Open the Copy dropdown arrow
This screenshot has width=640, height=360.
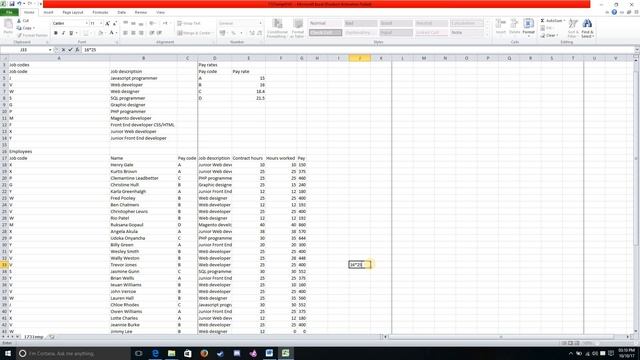pos(34,28)
